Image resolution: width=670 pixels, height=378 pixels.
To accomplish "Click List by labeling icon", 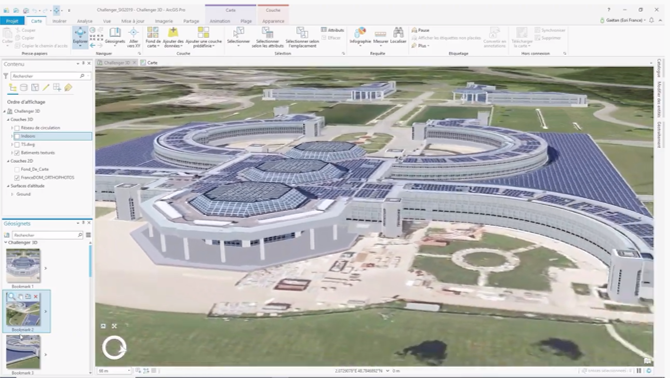I will [68, 88].
